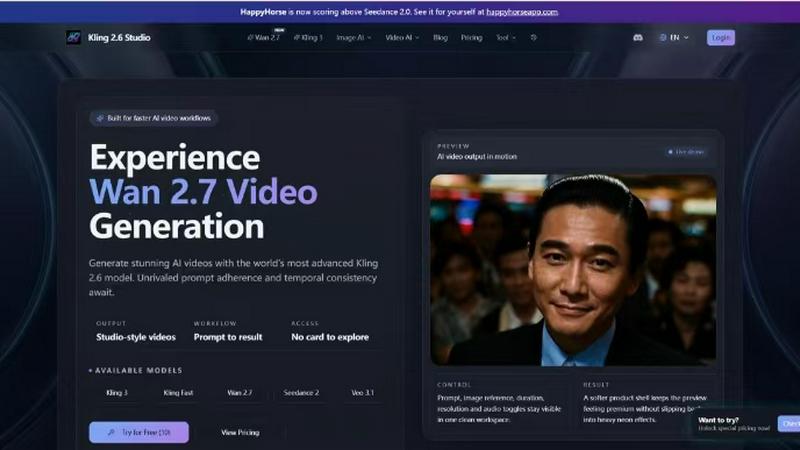Expand the Video AI dropdown menu
Screen dimensions: 800x450
(402, 38)
